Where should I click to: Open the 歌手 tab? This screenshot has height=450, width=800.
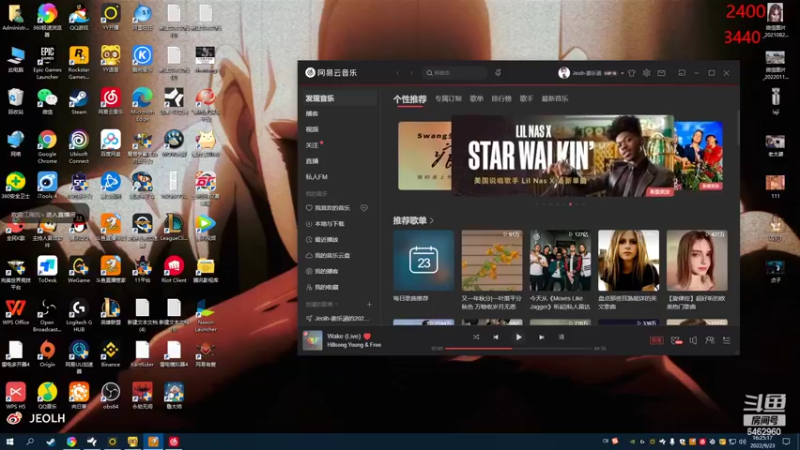tap(526, 98)
